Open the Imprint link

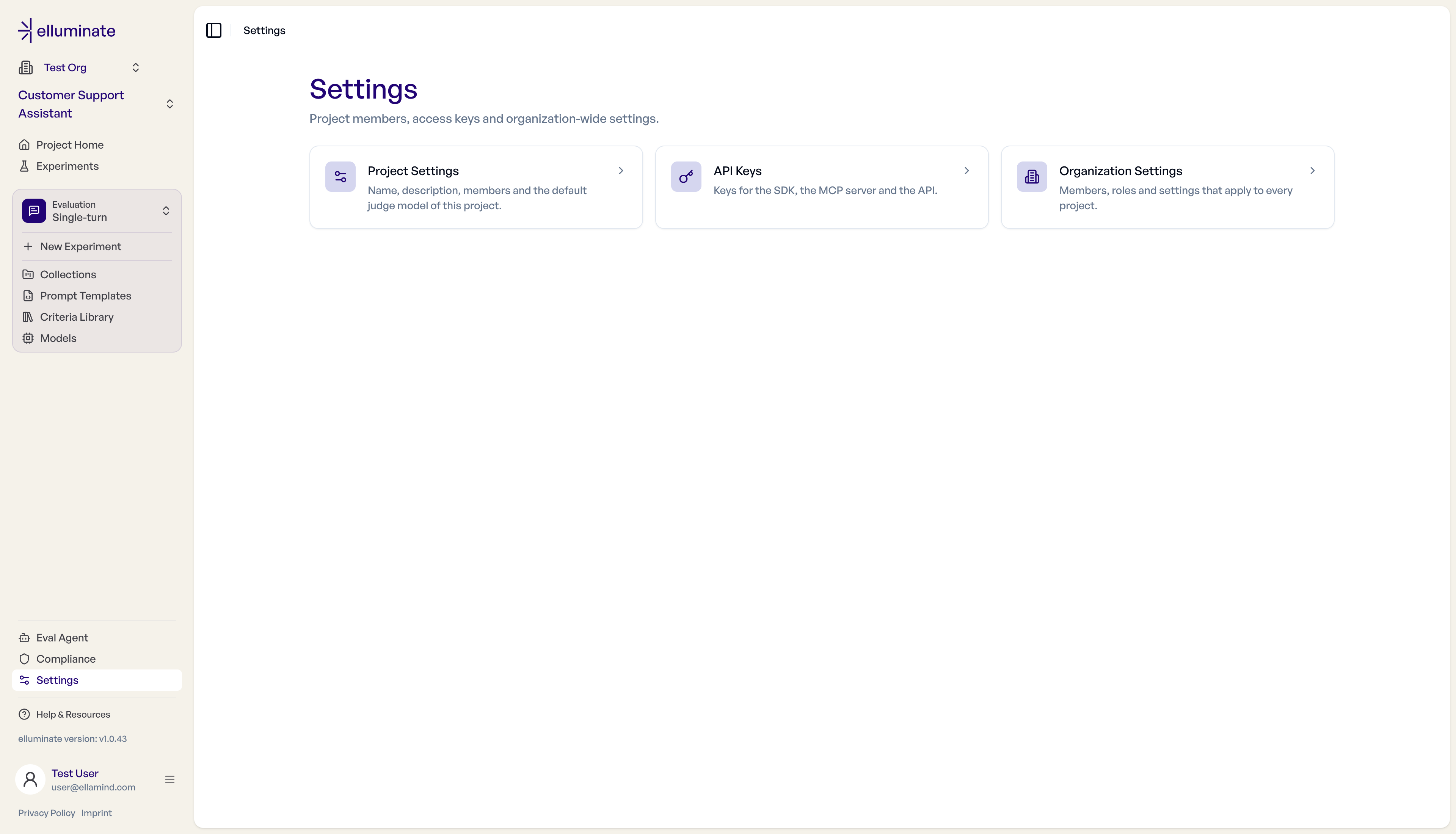tap(96, 813)
